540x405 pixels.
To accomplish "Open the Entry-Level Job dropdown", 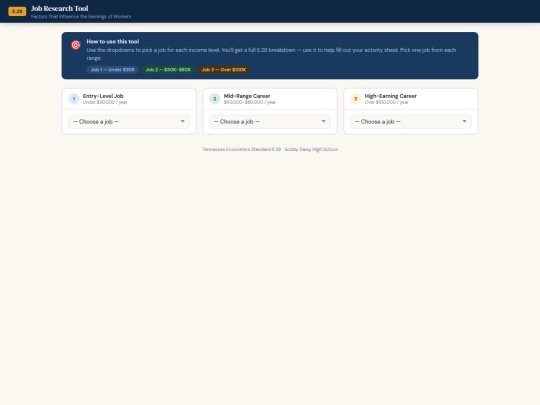I will click(x=129, y=122).
